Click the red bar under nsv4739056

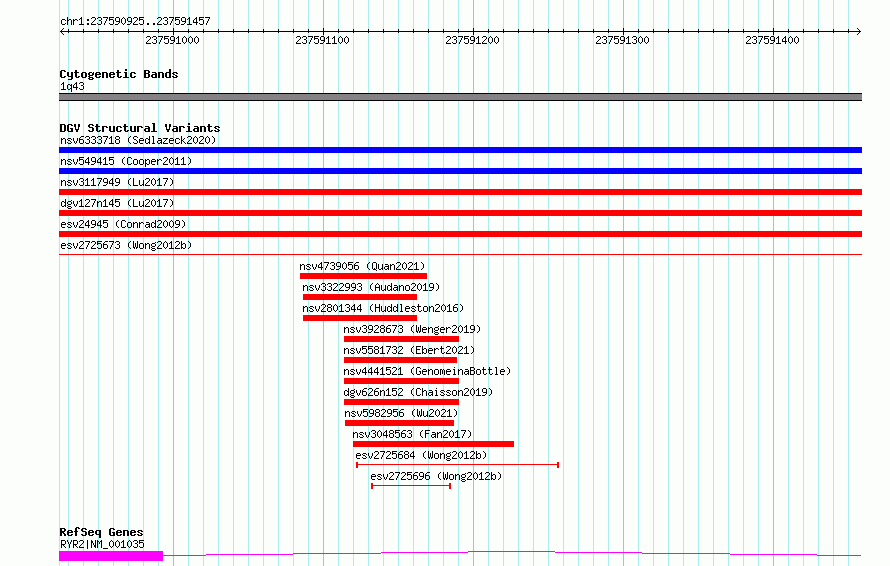coord(363,276)
